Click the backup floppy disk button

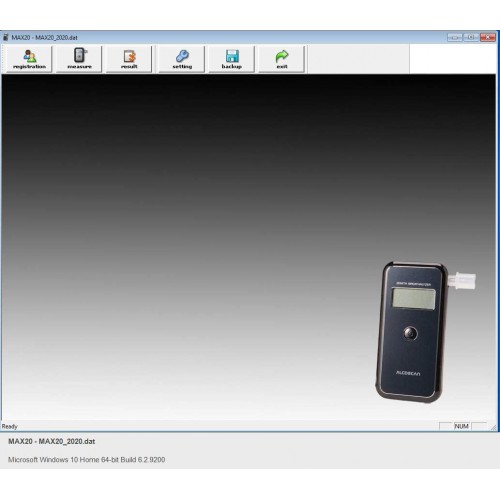[x=232, y=59]
